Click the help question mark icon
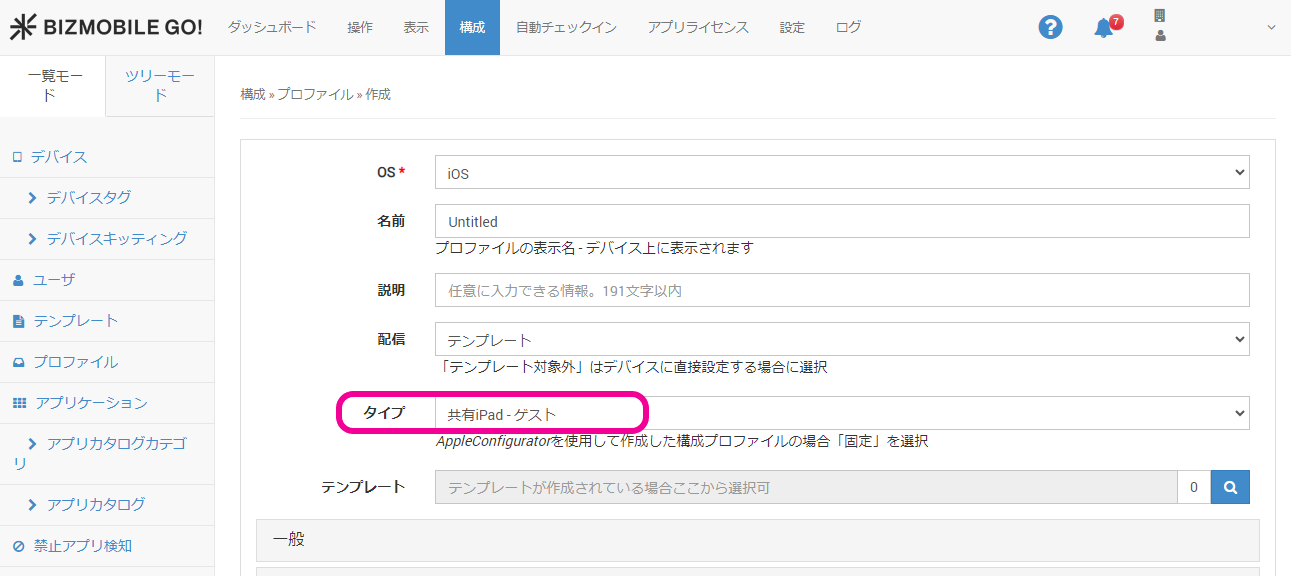1291x576 pixels. click(1050, 28)
